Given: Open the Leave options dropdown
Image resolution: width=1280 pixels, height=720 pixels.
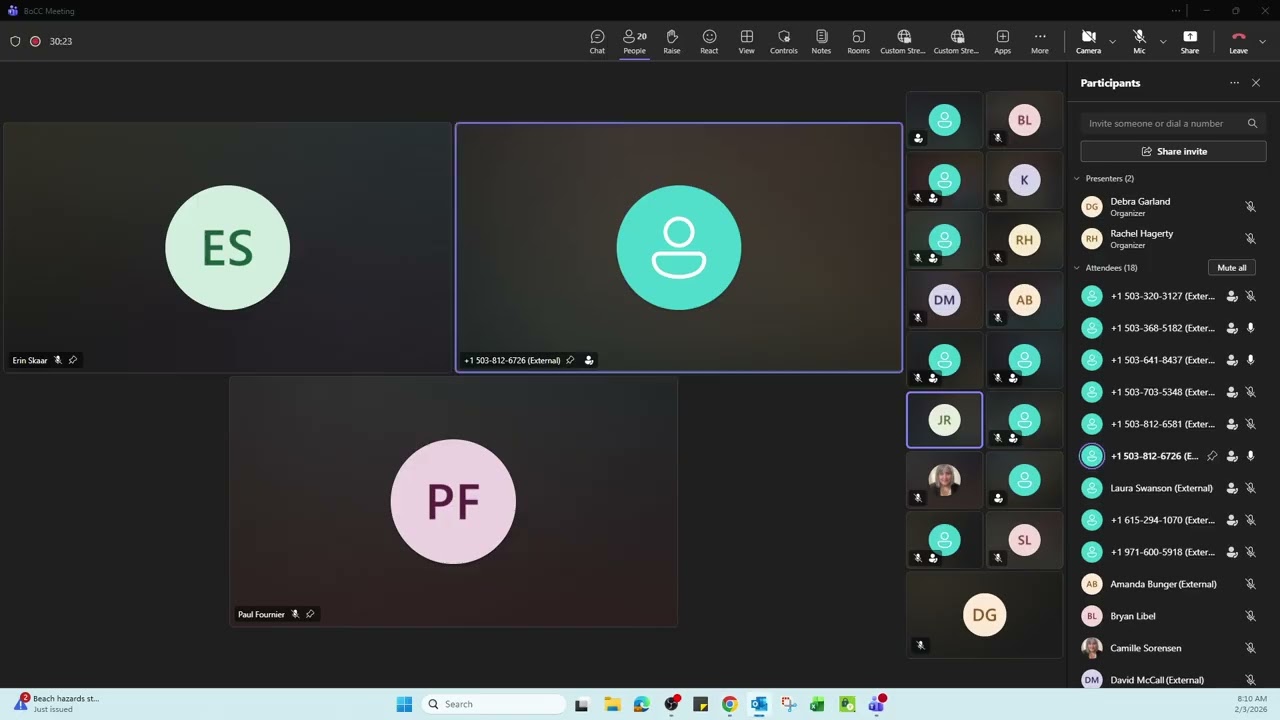Looking at the screenshot, I should (x=1262, y=41).
